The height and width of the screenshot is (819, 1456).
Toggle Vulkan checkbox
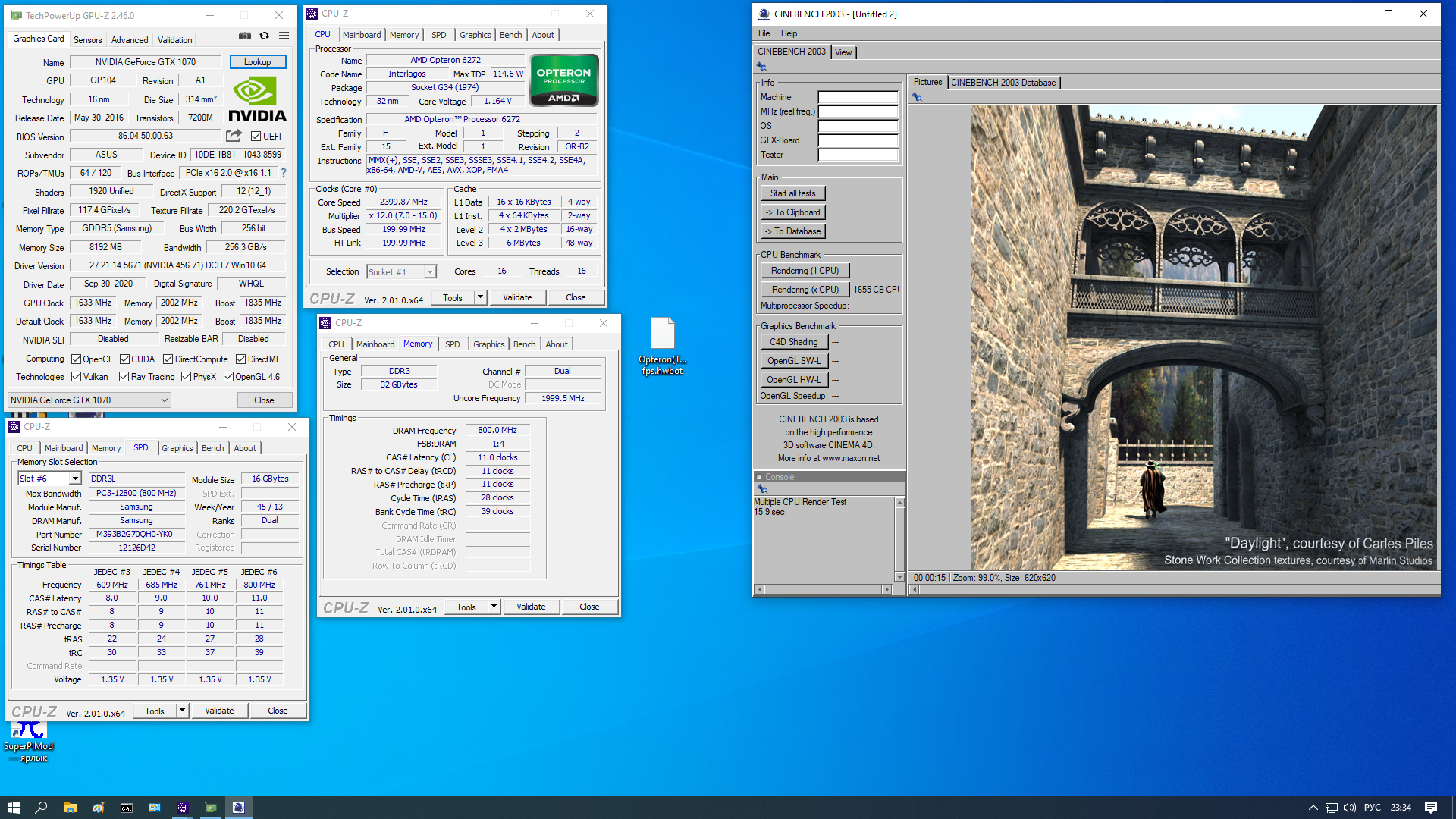click(x=76, y=377)
